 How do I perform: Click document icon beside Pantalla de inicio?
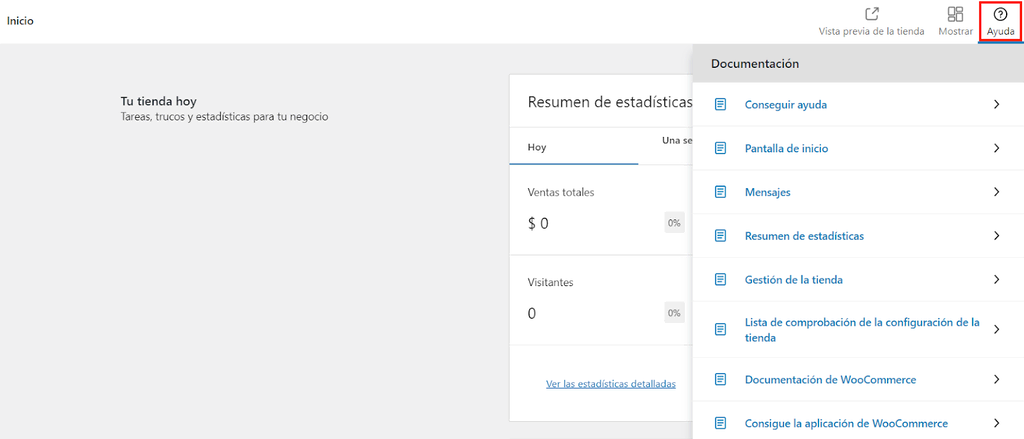[720, 148]
